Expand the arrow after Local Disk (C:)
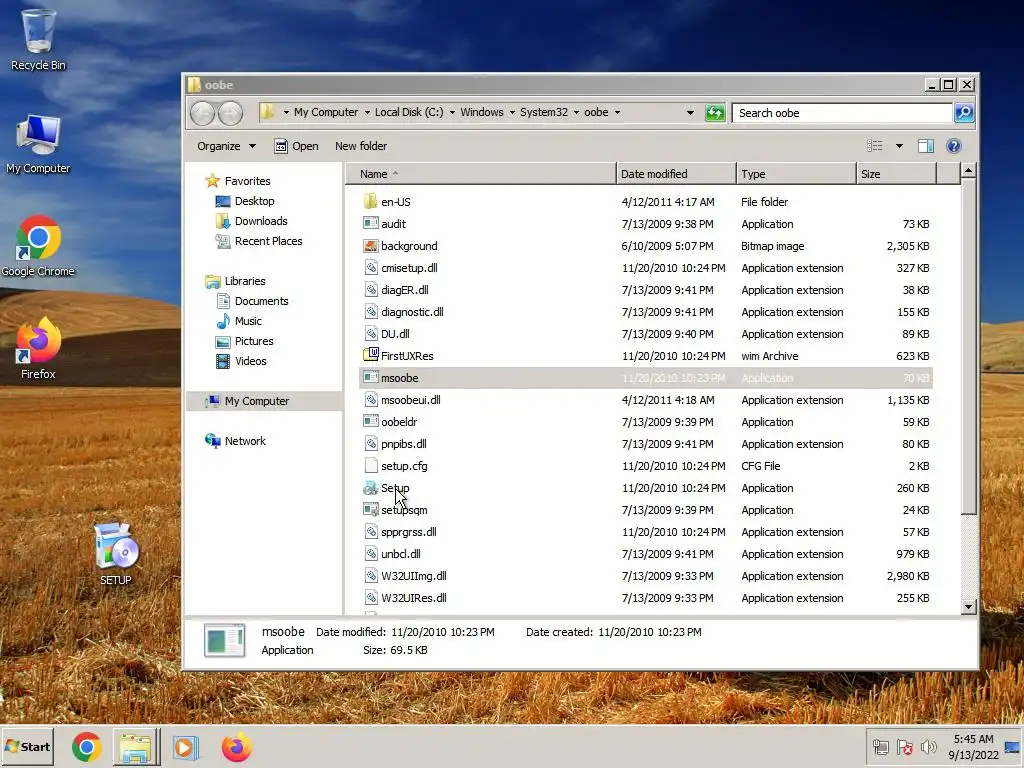1024x768 pixels. (452, 112)
